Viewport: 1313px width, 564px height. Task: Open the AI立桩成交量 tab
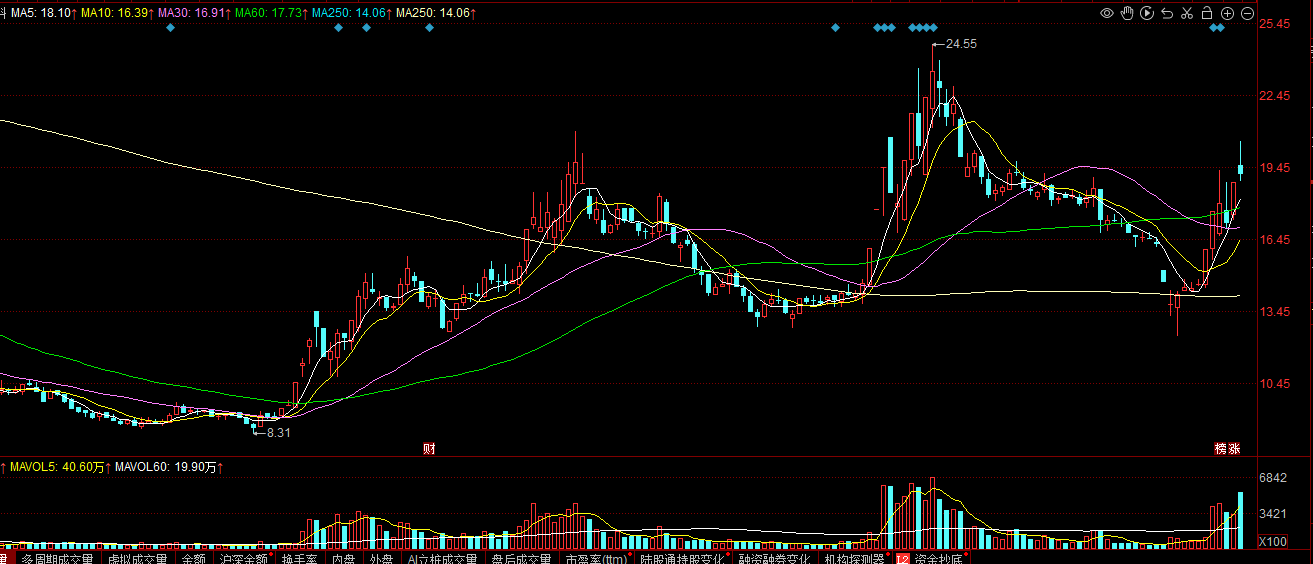point(441,557)
